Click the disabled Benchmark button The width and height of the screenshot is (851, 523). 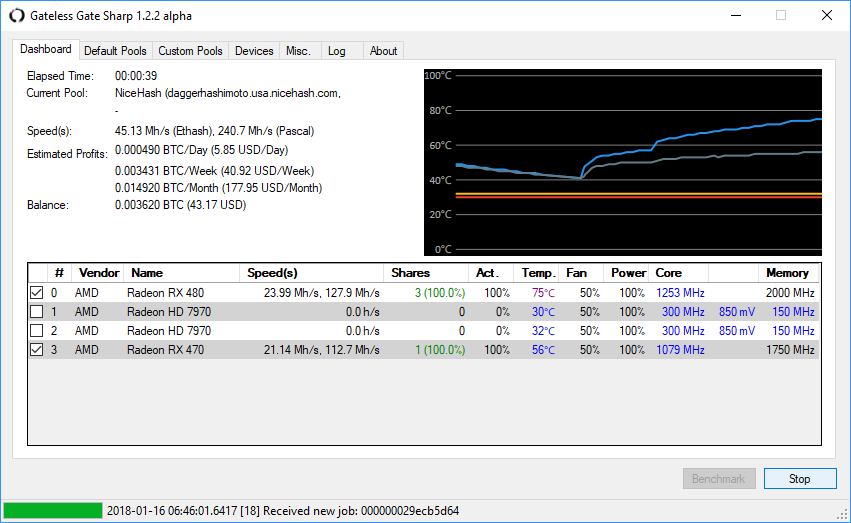tap(719, 479)
